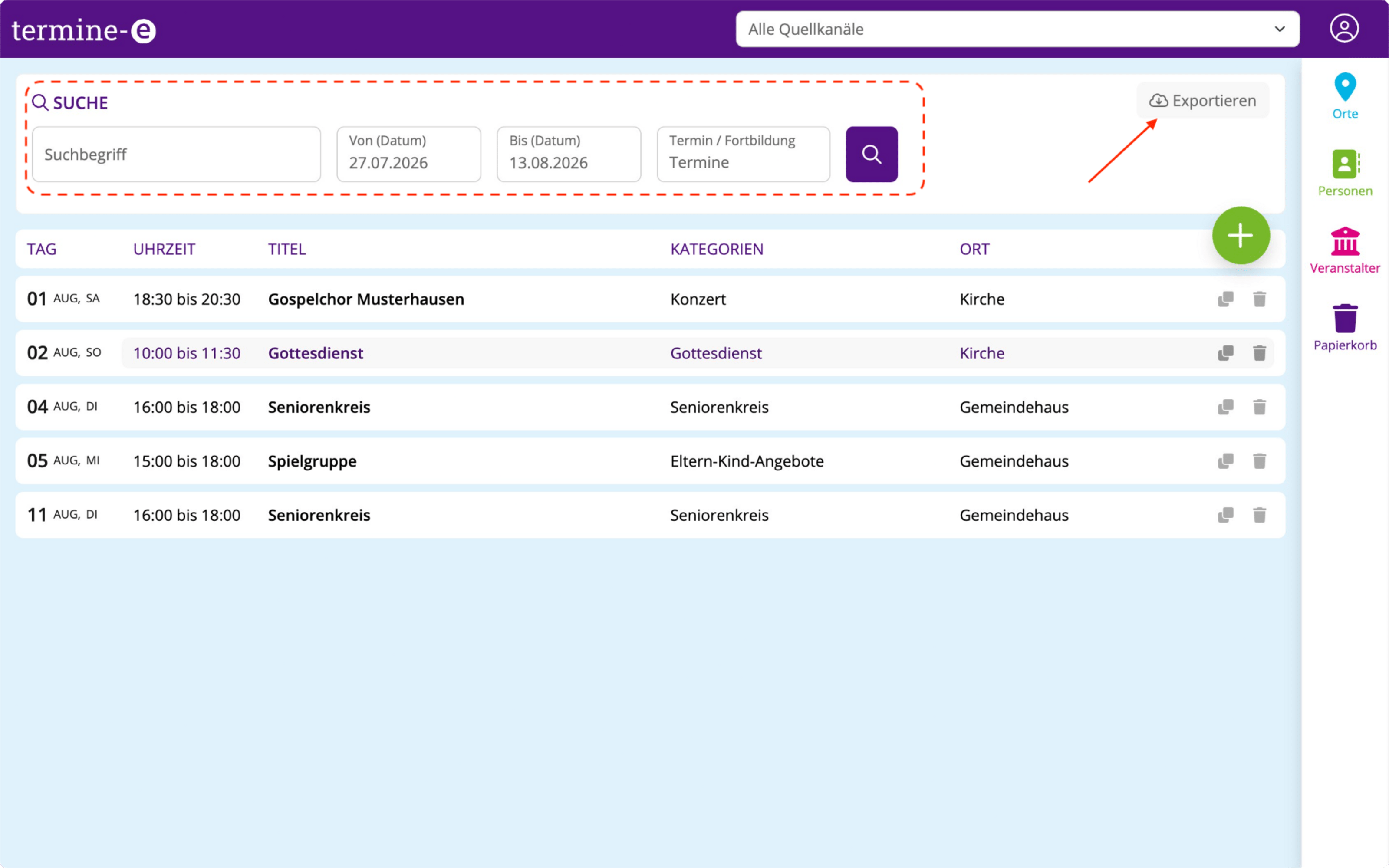1389x868 pixels.
Task: Delete the Gottesdienst event on 02 Aug
Action: (1259, 353)
